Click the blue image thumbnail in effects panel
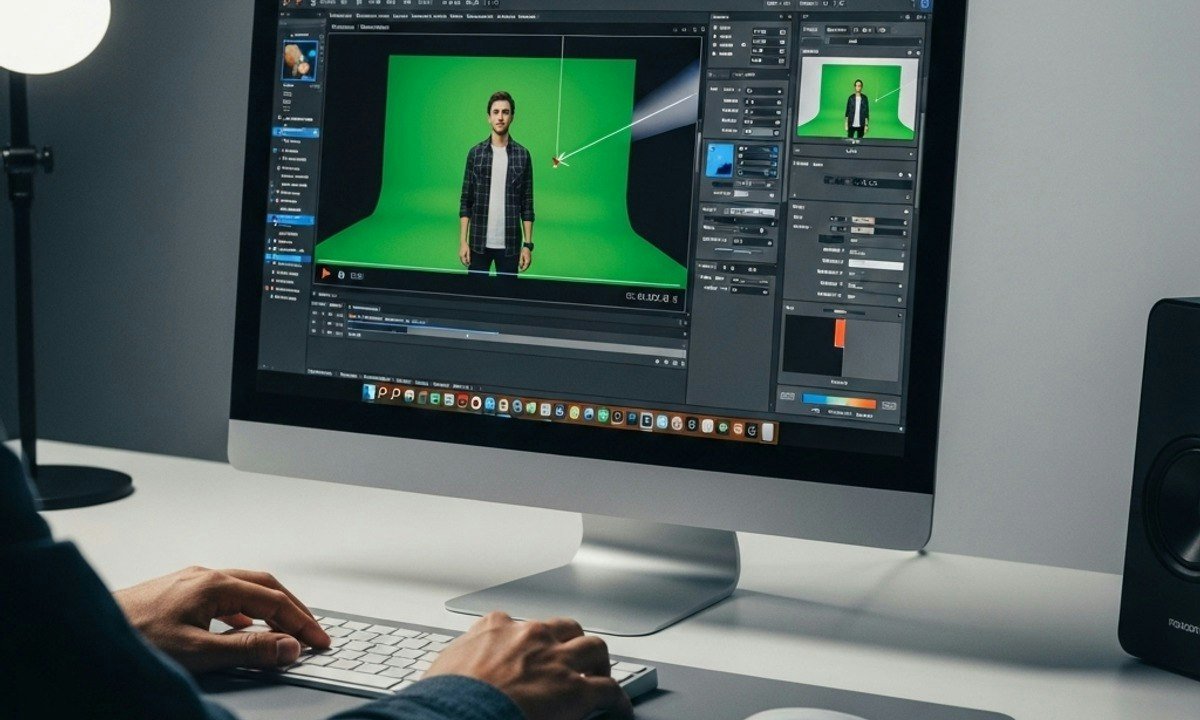Image resolution: width=1200 pixels, height=720 pixels. coord(720,159)
